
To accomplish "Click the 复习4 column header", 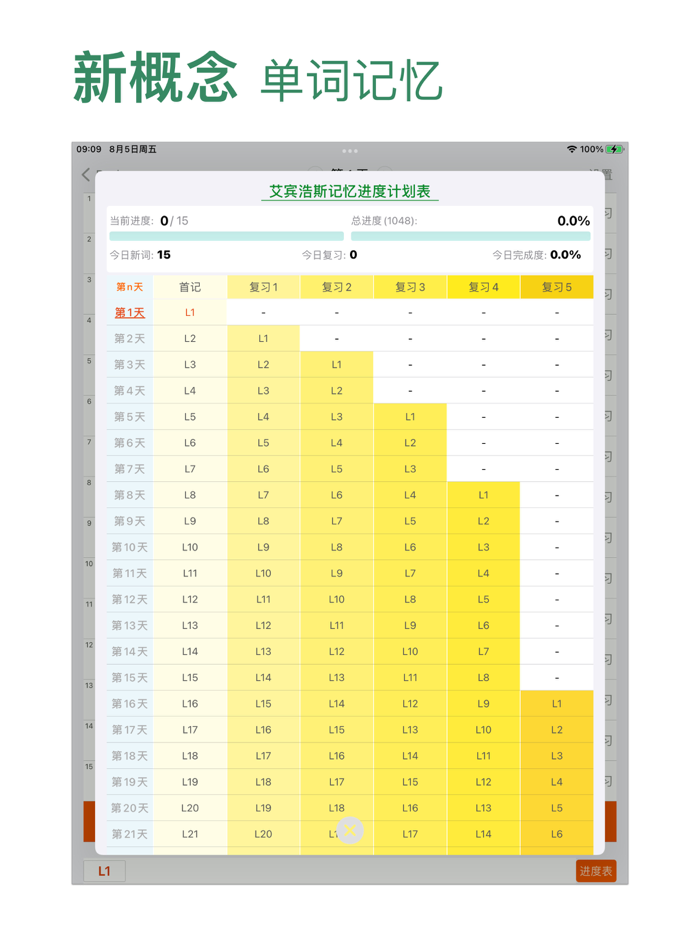I will pyautogui.click(x=483, y=287).
